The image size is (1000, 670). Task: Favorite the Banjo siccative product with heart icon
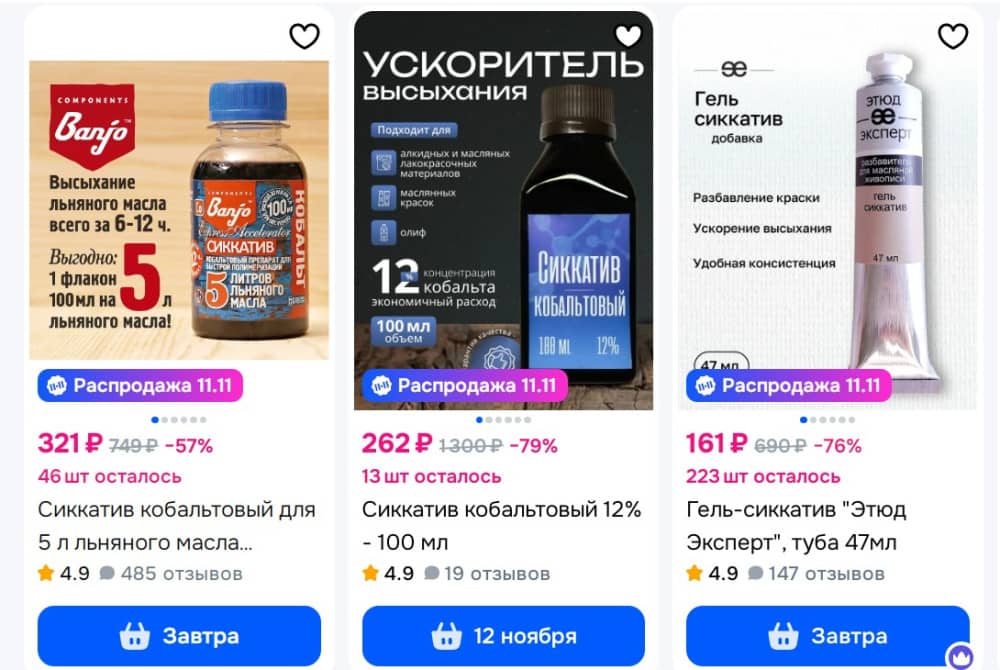[x=304, y=36]
